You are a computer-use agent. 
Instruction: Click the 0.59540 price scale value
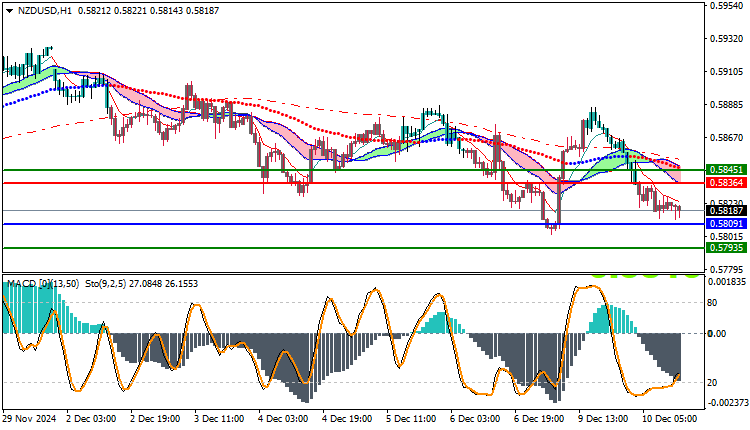tap(726, 6)
